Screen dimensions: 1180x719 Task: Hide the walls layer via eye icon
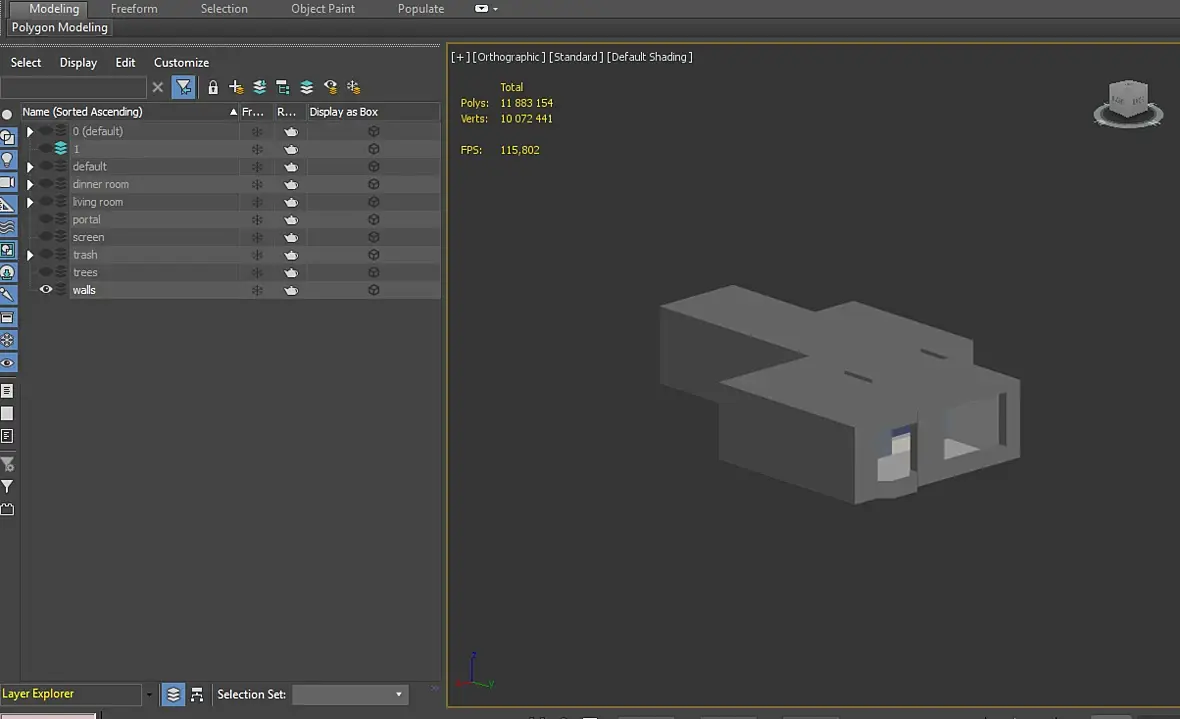(46, 290)
